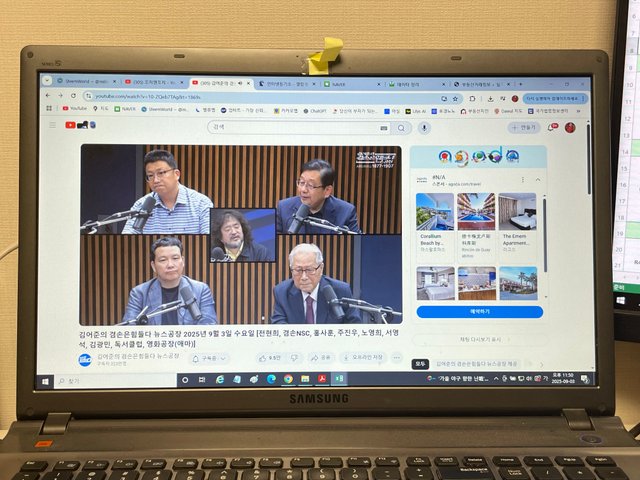
Task: Click the page vertical scrollbar
Action: click(589, 159)
